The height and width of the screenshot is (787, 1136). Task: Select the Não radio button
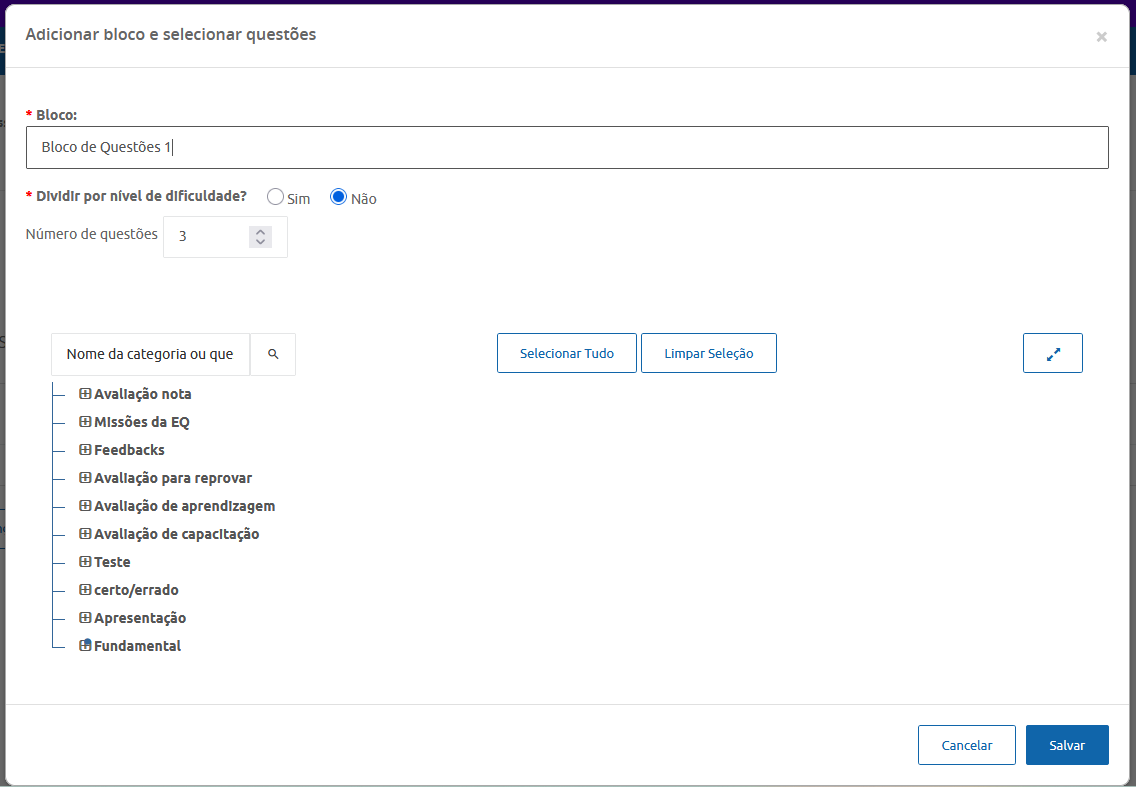point(338,197)
